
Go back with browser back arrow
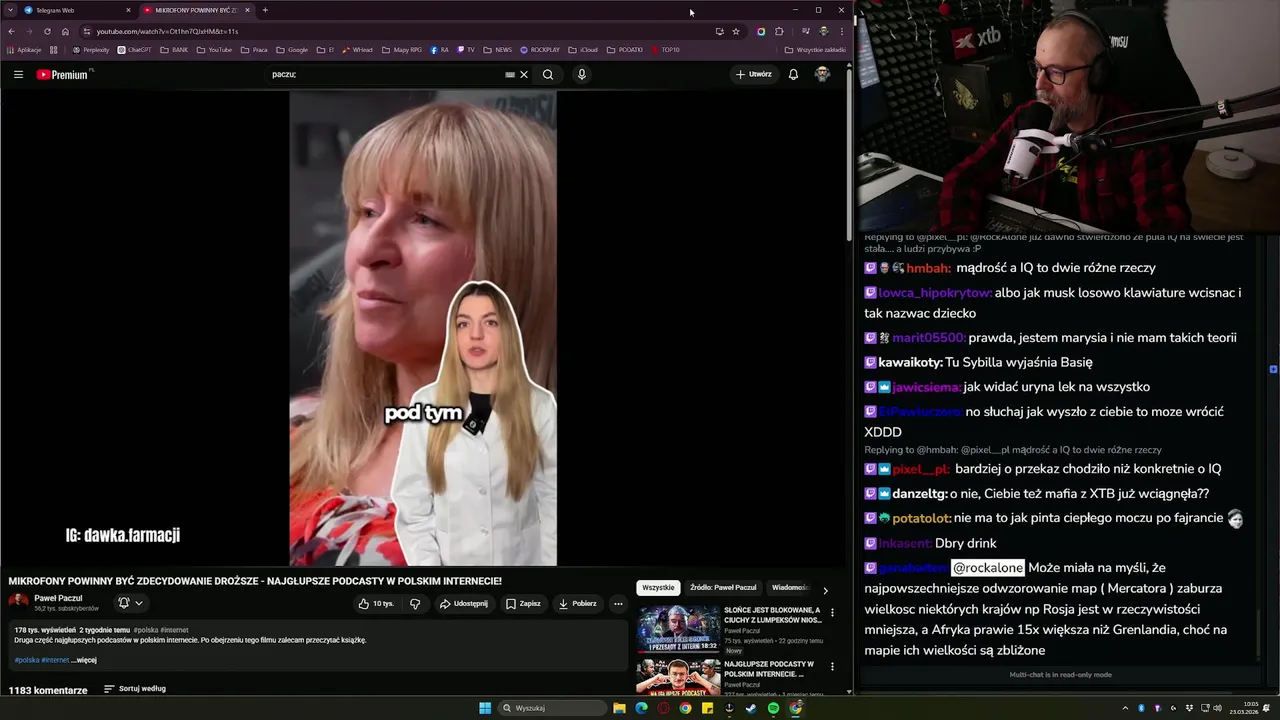tap(11, 31)
